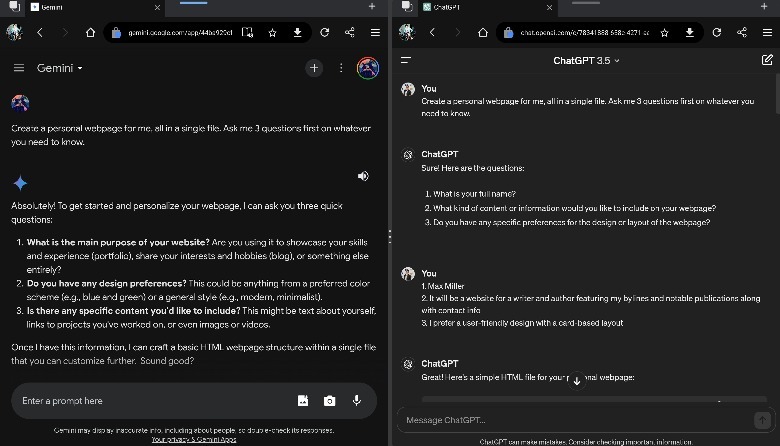This screenshot has width=780, height=446.
Task: Click the ChatGPT page vertical scrollbar
Action: tap(776, 95)
